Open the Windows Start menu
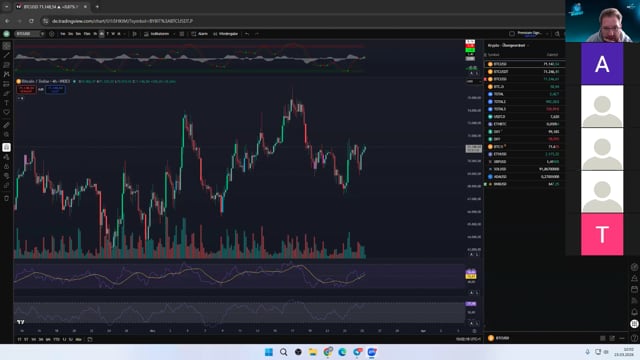The image size is (640, 360). click(x=269, y=352)
